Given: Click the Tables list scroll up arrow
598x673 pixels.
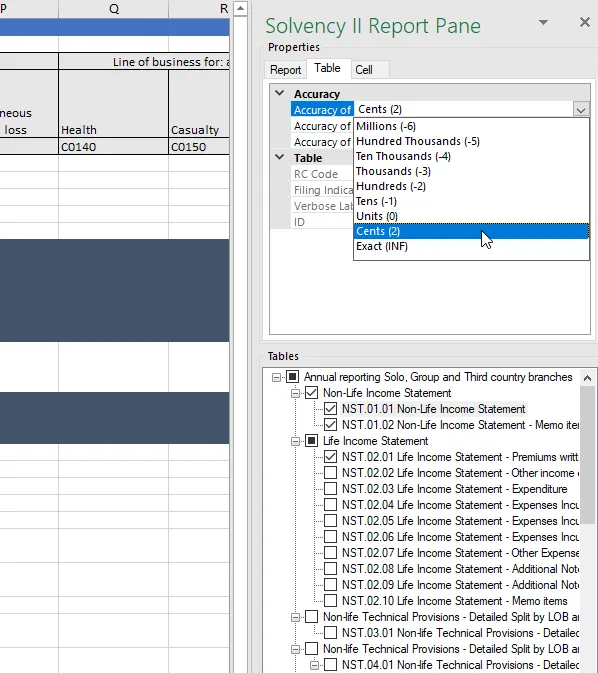Looking at the screenshot, I should (x=587, y=378).
